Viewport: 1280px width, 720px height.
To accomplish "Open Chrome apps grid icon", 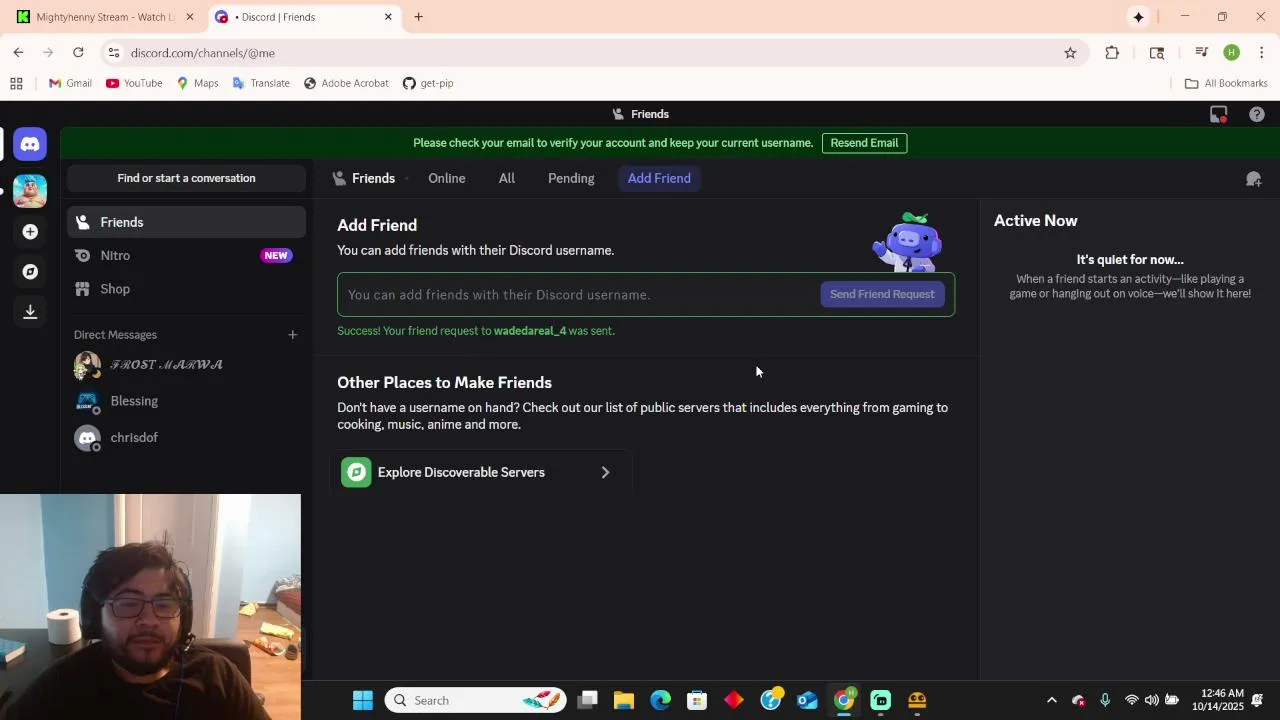I will [x=16, y=84].
